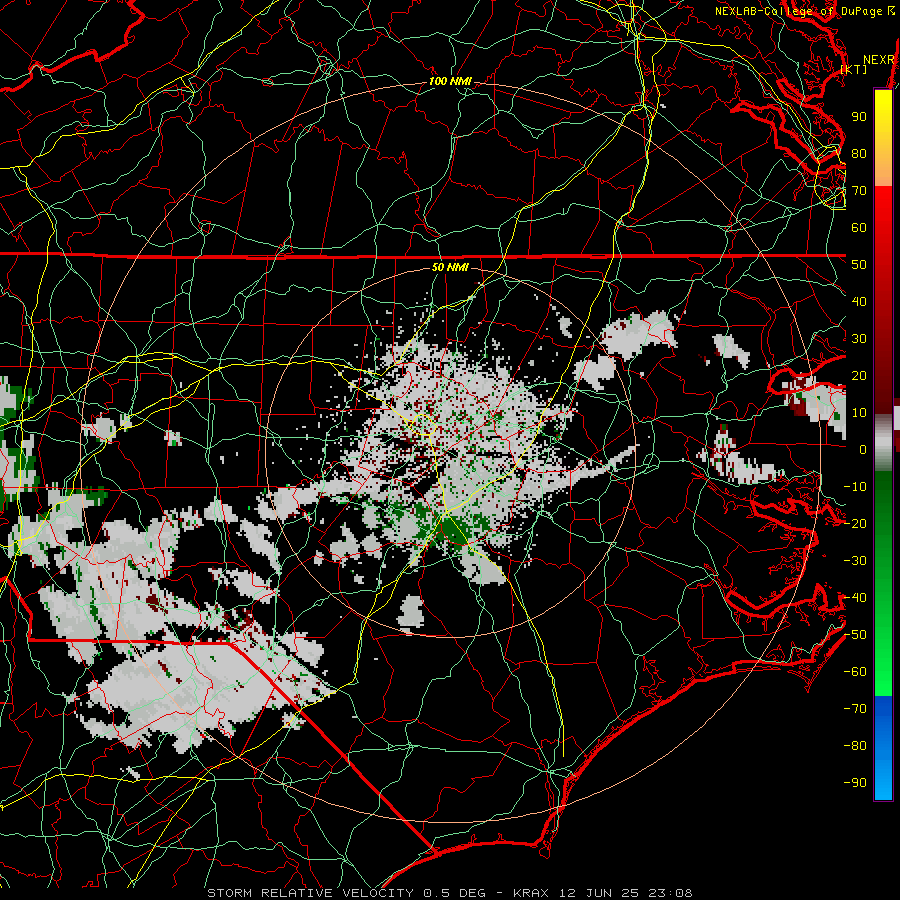Click the "60" value on the velocity scale
The height and width of the screenshot is (900, 900).
click(859, 228)
